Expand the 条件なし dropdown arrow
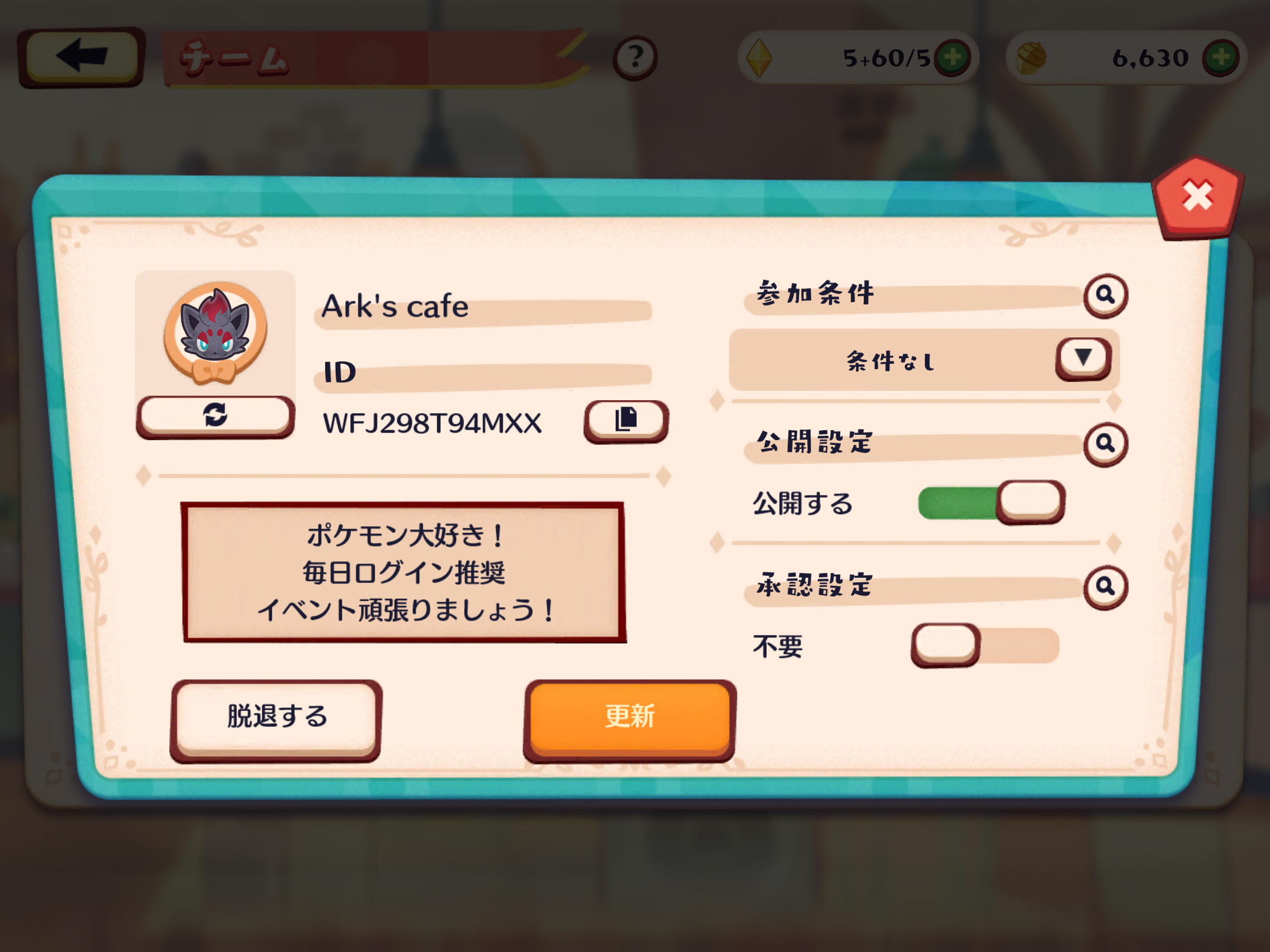Viewport: 1270px width, 952px height. pyautogui.click(x=1083, y=358)
